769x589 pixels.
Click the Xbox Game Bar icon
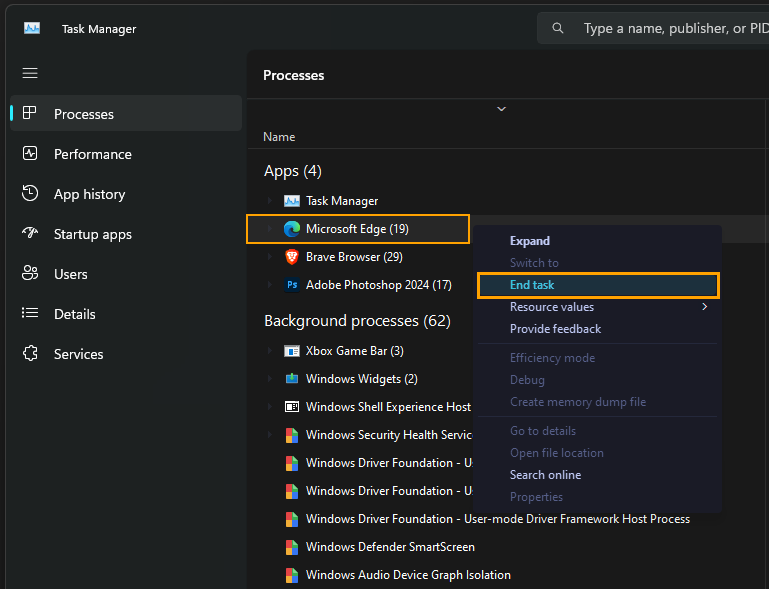[292, 351]
